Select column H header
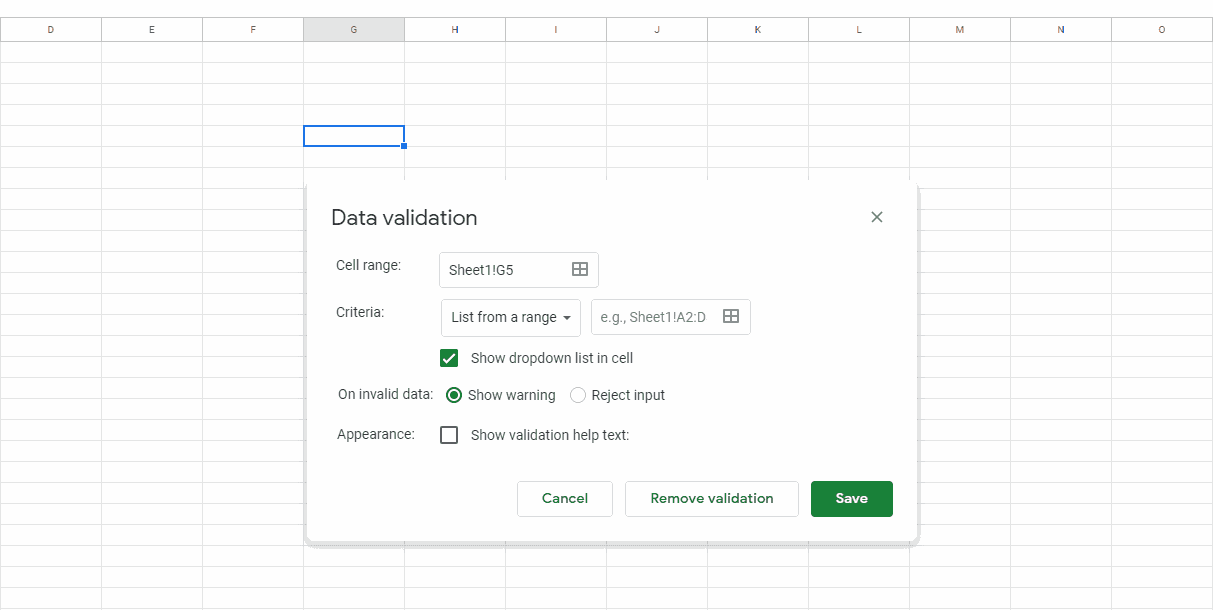1213x610 pixels. pyautogui.click(x=455, y=30)
